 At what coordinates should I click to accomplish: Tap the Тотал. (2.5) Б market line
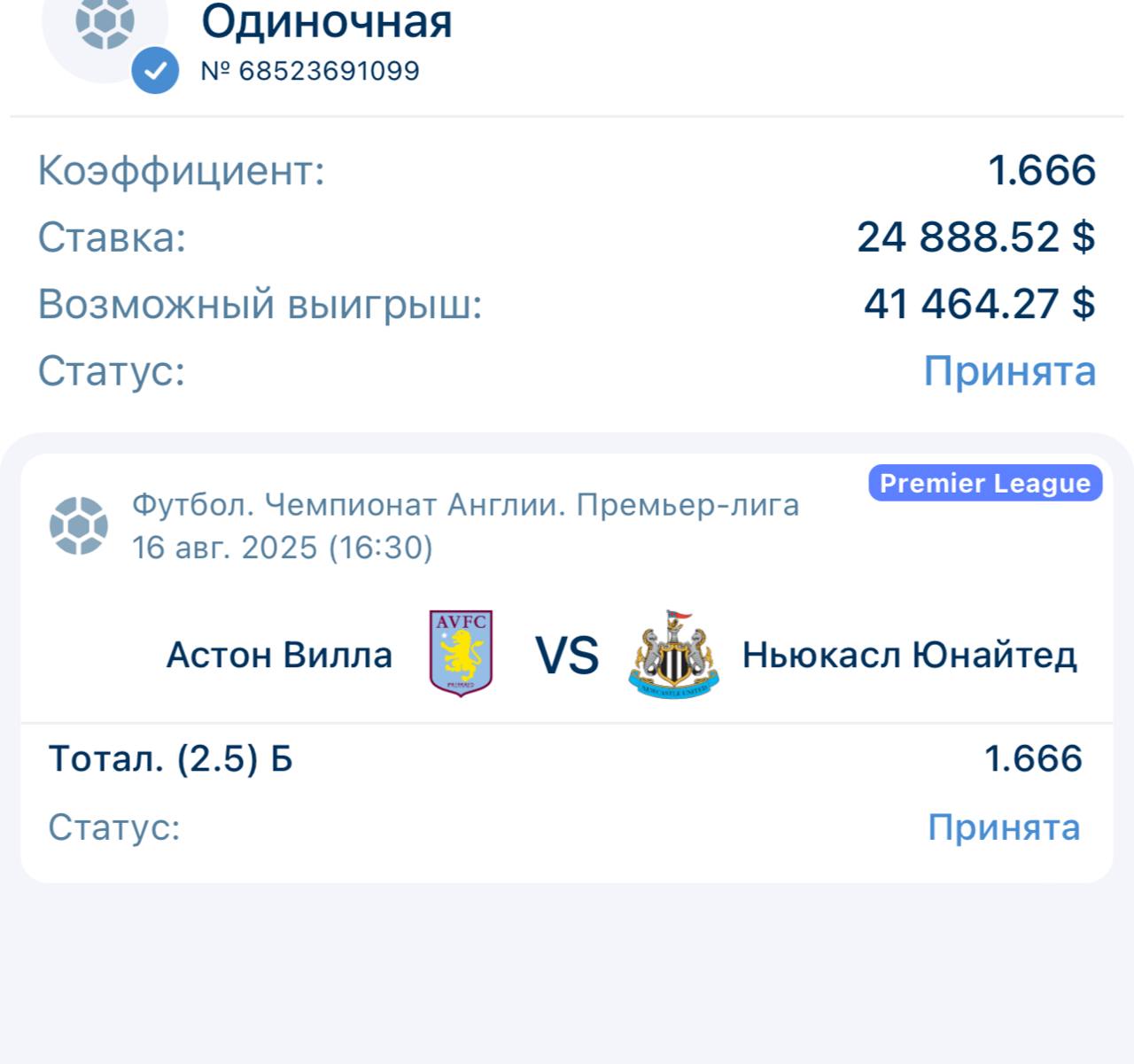(x=170, y=759)
